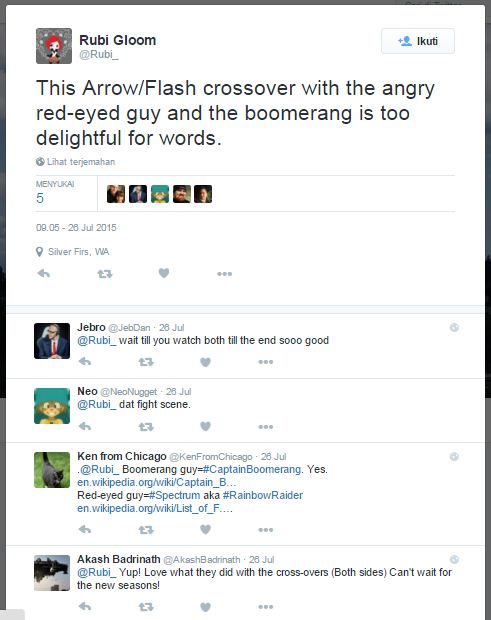Retweet Akash Badrinath's reply
Image resolution: width=491 pixels, height=620 pixels.
[146, 607]
